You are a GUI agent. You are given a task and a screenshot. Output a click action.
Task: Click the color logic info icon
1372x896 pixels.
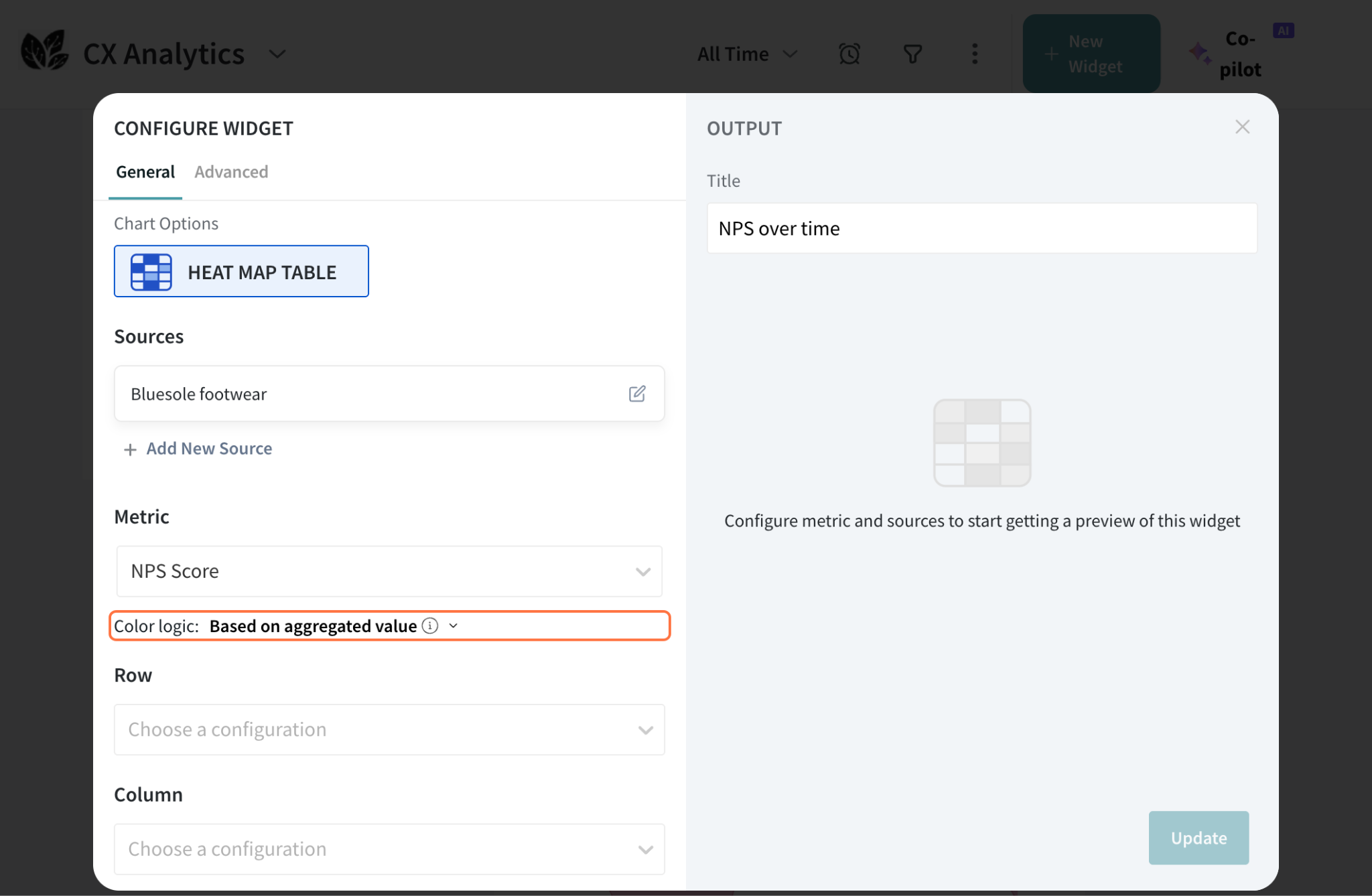pyautogui.click(x=430, y=625)
